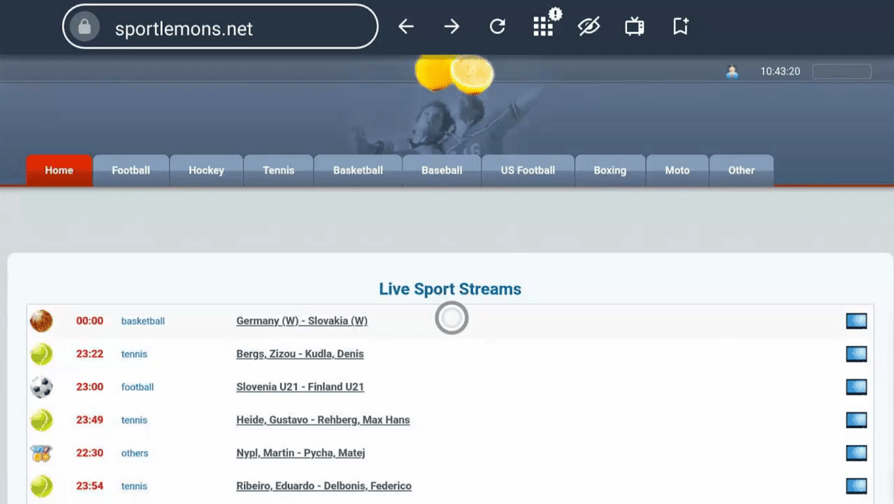
Task: Click the lock icon in address bar
Action: pos(84,27)
